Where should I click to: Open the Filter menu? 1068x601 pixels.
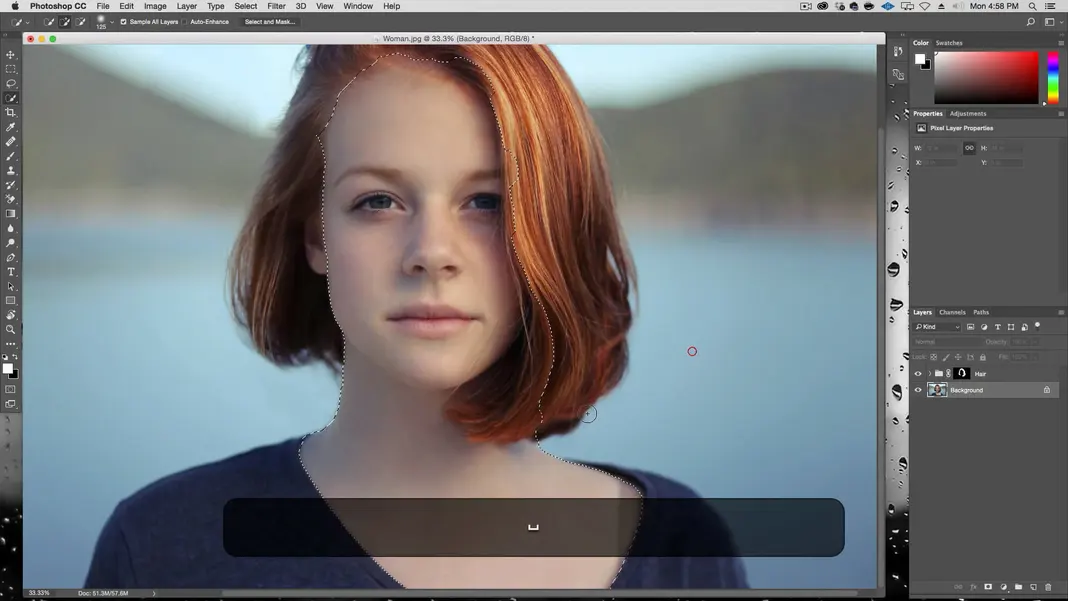(x=276, y=6)
